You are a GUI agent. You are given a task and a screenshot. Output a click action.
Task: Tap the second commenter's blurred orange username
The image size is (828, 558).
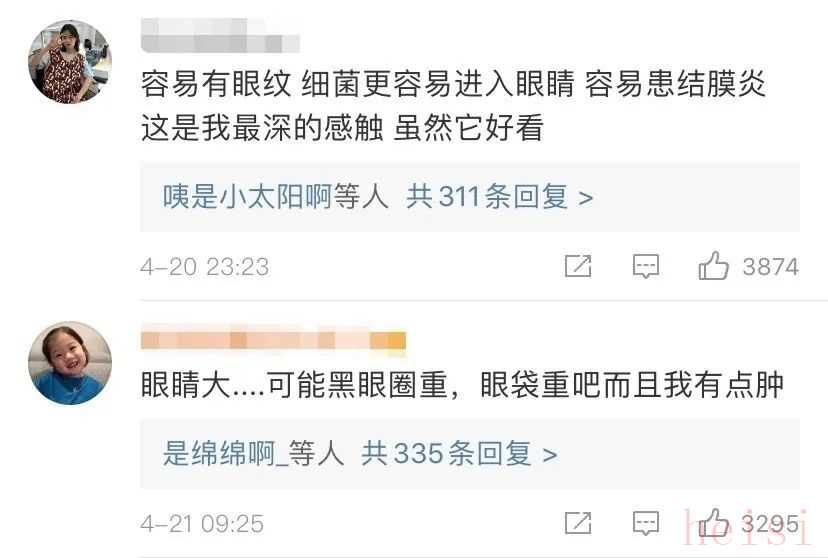coord(273,340)
